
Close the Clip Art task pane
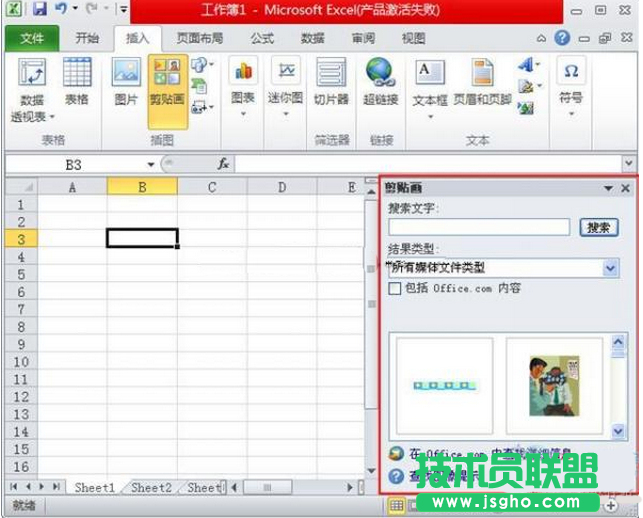(625, 188)
